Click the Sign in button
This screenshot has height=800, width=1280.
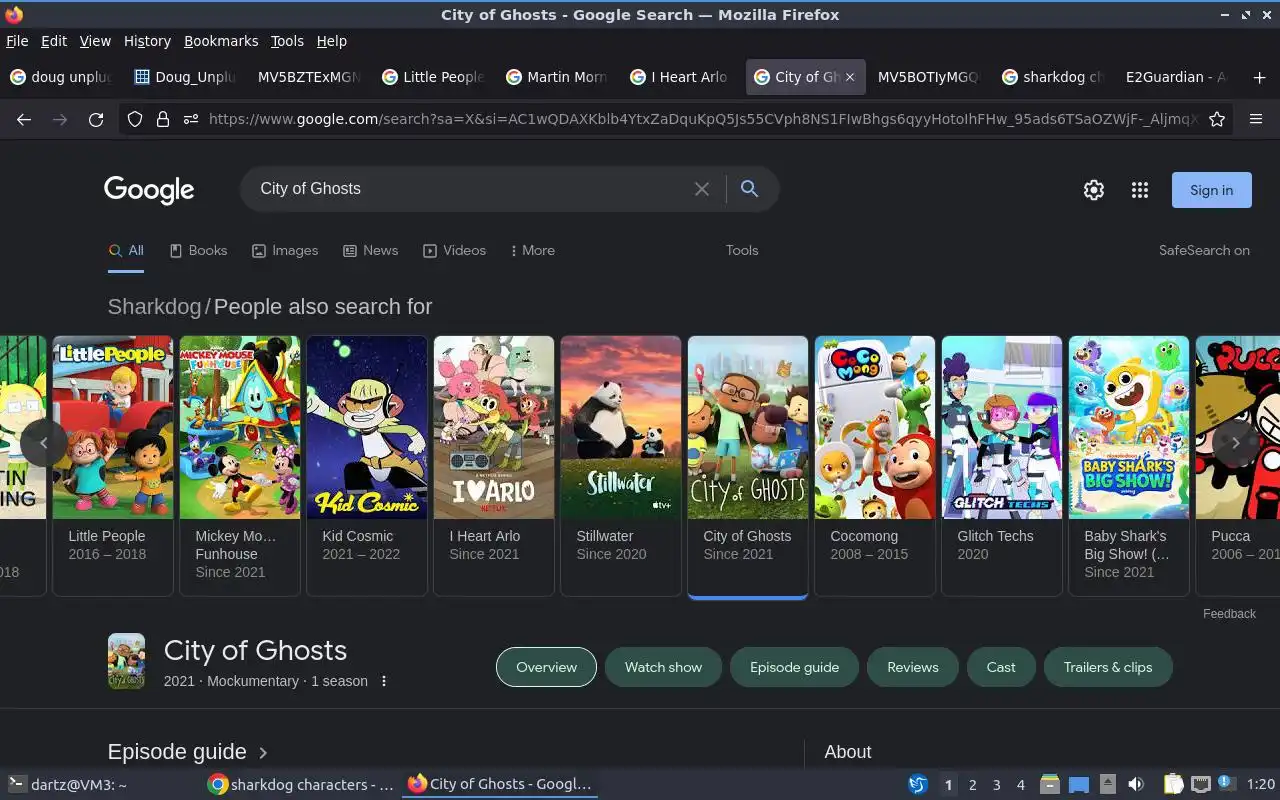[x=1211, y=190]
